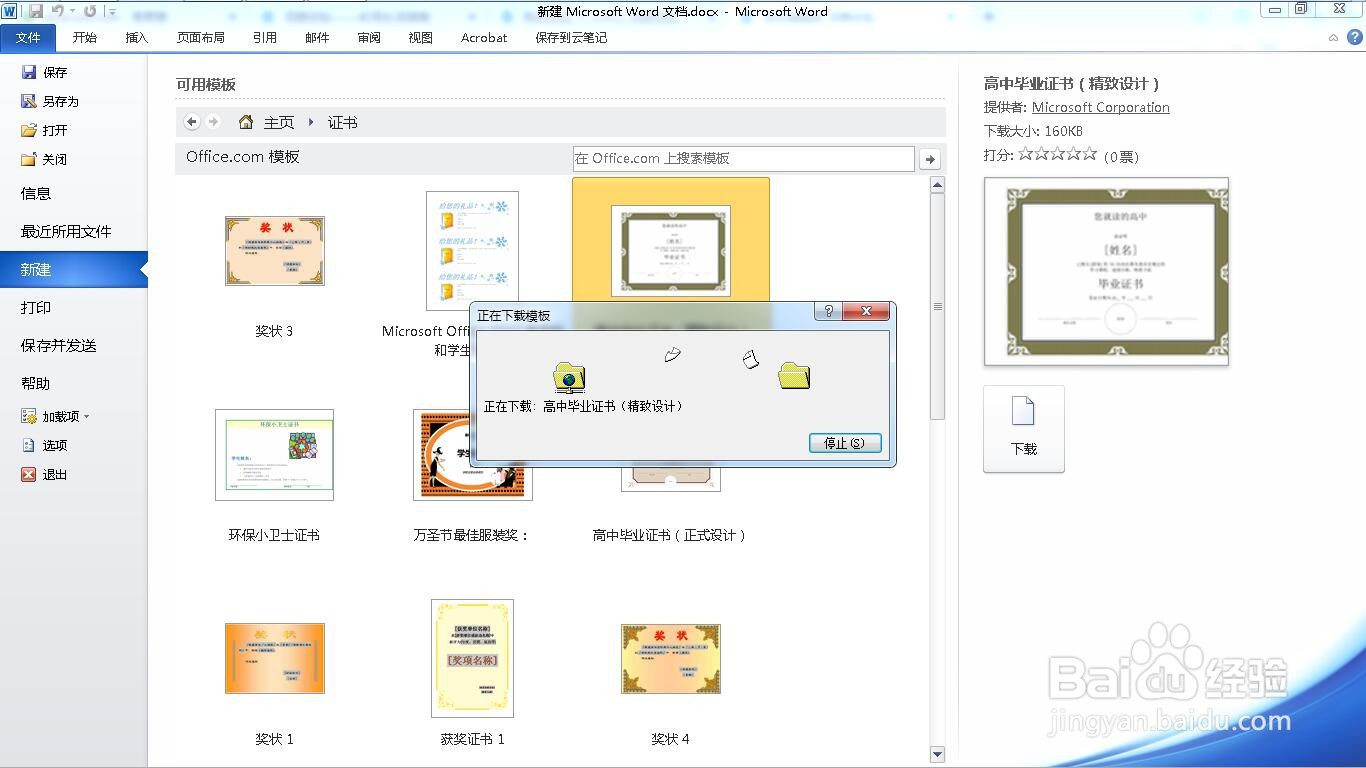Open the Acrobat tab
Screen dimensions: 1366x768
click(484, 37)
